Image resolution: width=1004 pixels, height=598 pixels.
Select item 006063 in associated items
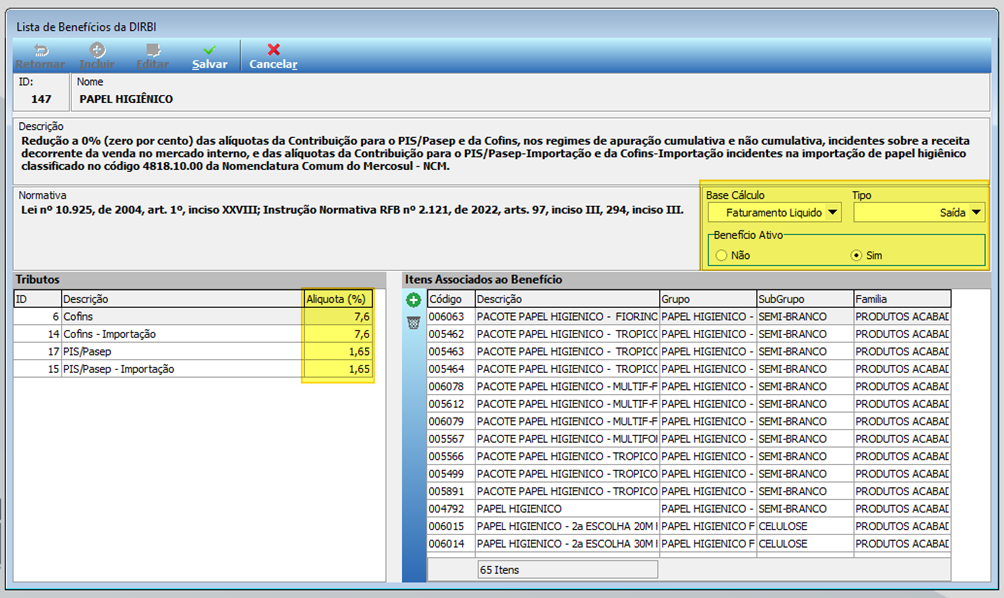(x=688, y=316)
